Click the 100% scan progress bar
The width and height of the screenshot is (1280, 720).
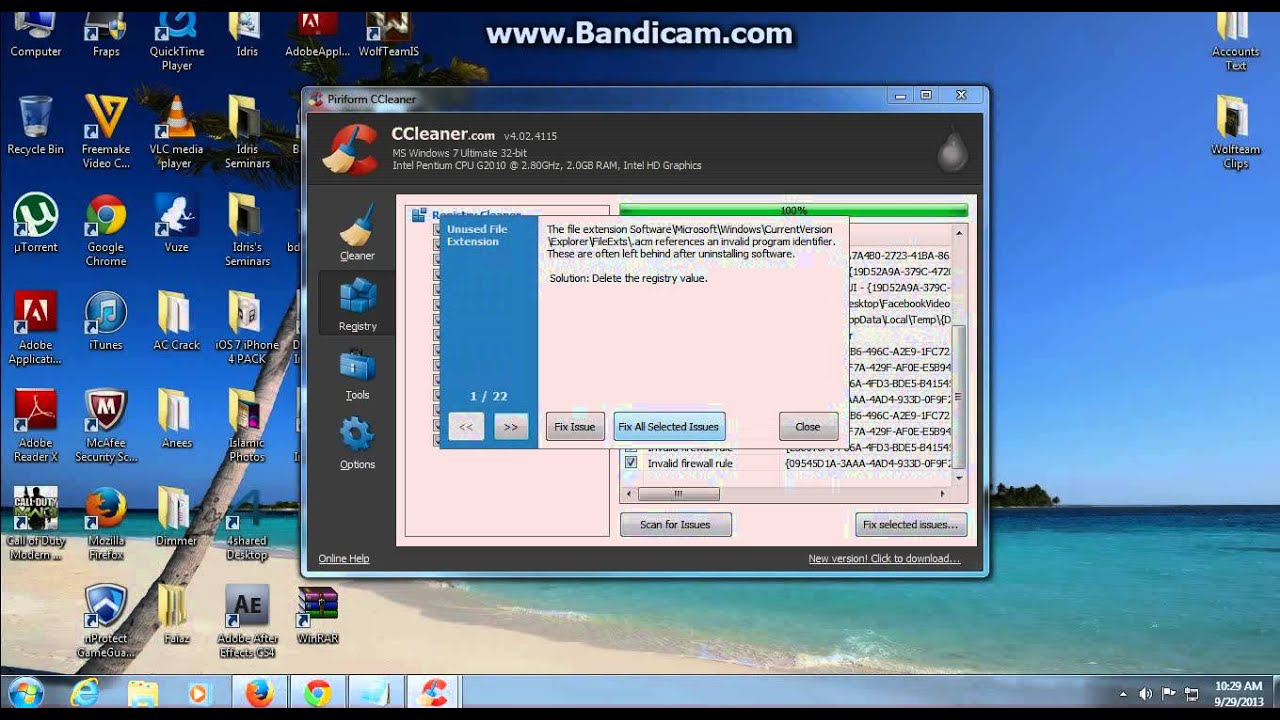click(794, 210)
